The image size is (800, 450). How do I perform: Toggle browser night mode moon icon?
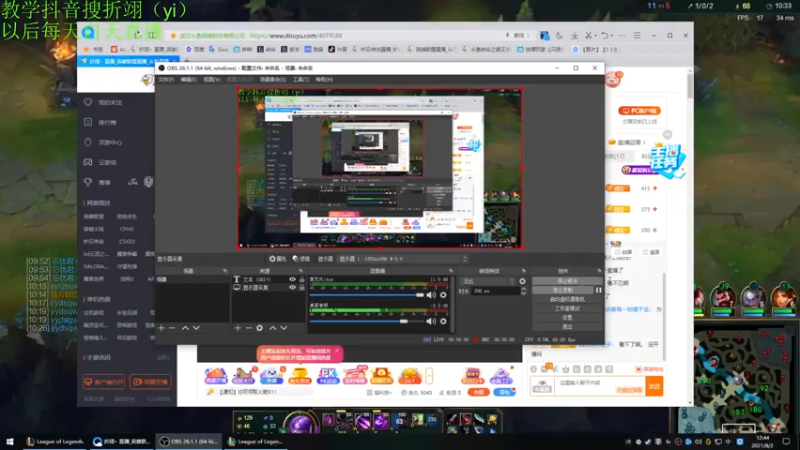[559, 36]
